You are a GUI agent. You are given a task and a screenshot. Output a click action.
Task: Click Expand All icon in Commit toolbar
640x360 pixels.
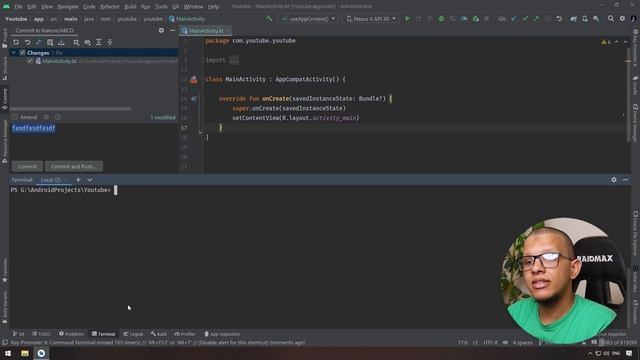(x=99, y=42)
